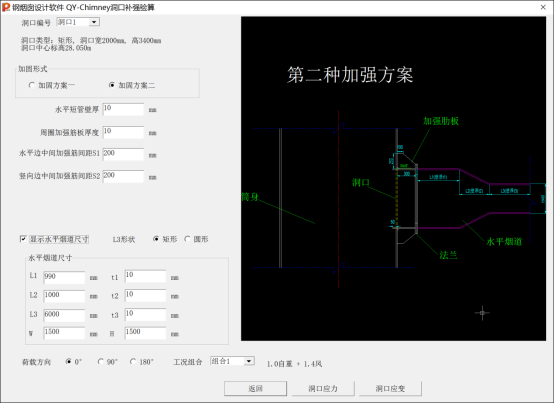This screenshot has width=555, height=404.
Task: Click the 加强筋间距 S2 field
Action: (x=123, y=176)
